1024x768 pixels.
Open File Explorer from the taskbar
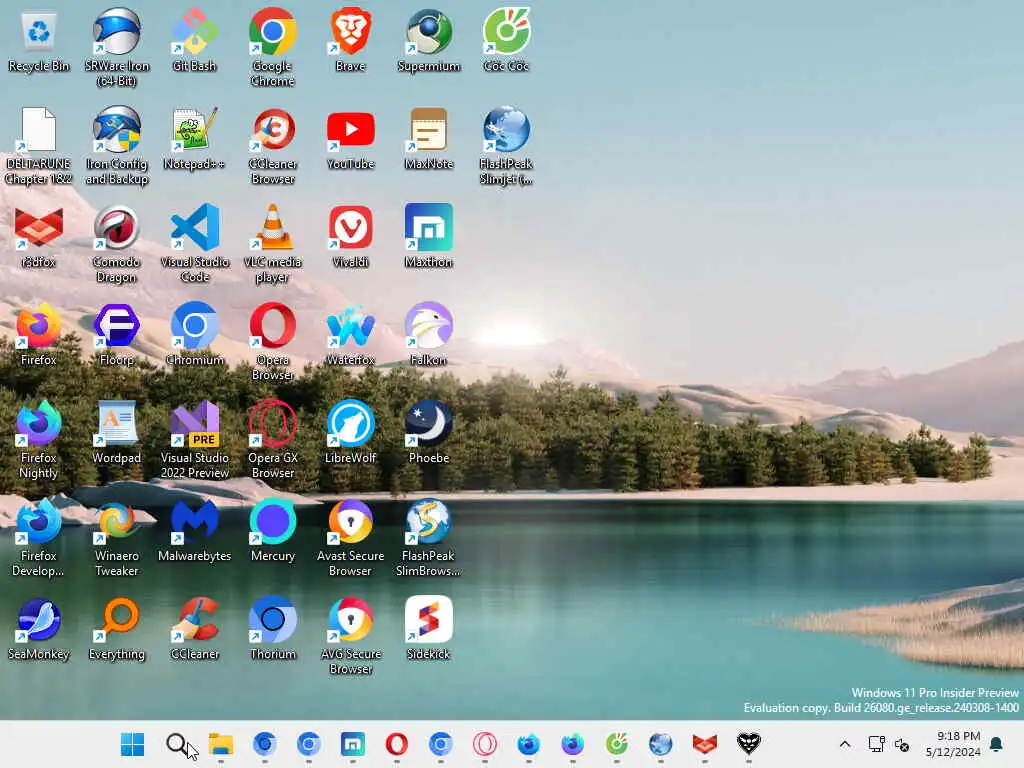[221, 744]
